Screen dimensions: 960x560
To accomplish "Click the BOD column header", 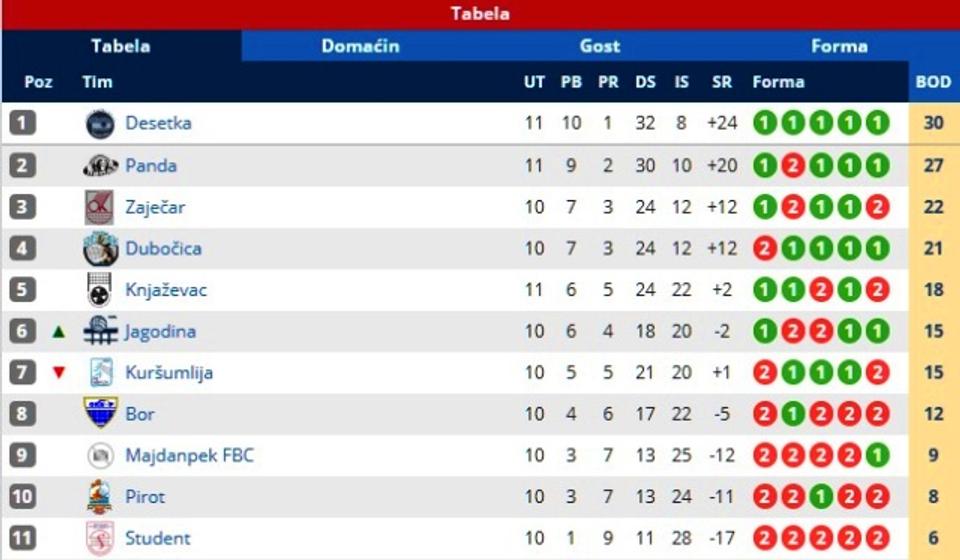I will pos(933,82).
